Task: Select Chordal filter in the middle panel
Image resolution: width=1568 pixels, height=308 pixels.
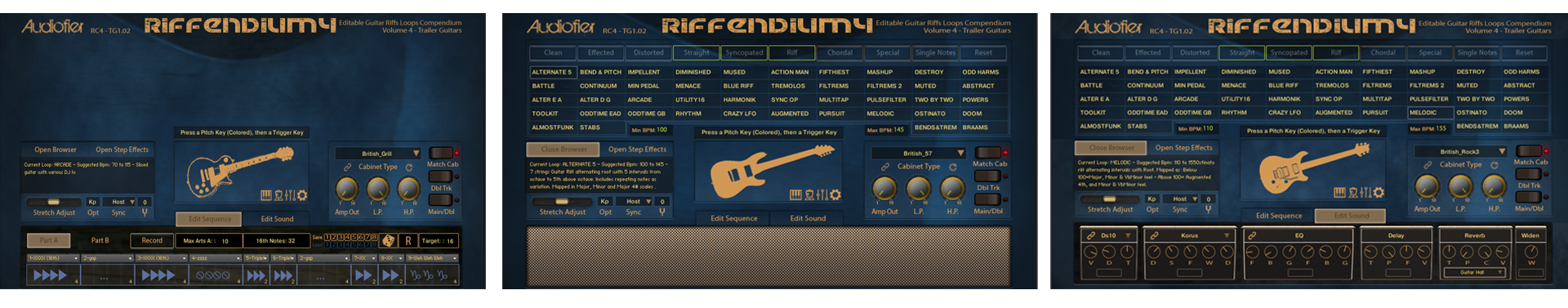Action: click(840, 52)
